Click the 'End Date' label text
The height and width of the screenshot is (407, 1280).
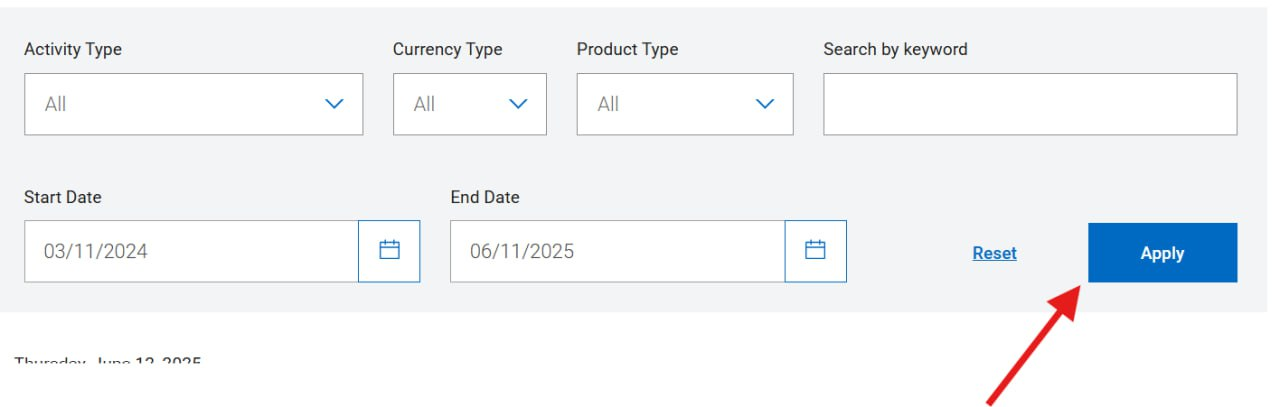[x=485, y=197]
